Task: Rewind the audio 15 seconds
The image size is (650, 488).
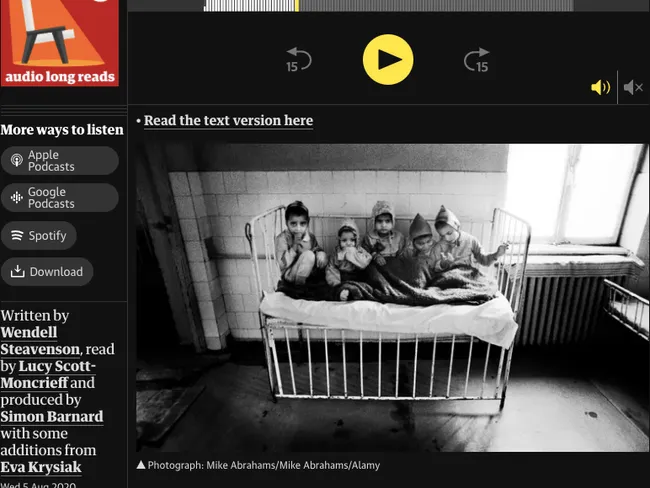Action: click(x=298, y=60)
